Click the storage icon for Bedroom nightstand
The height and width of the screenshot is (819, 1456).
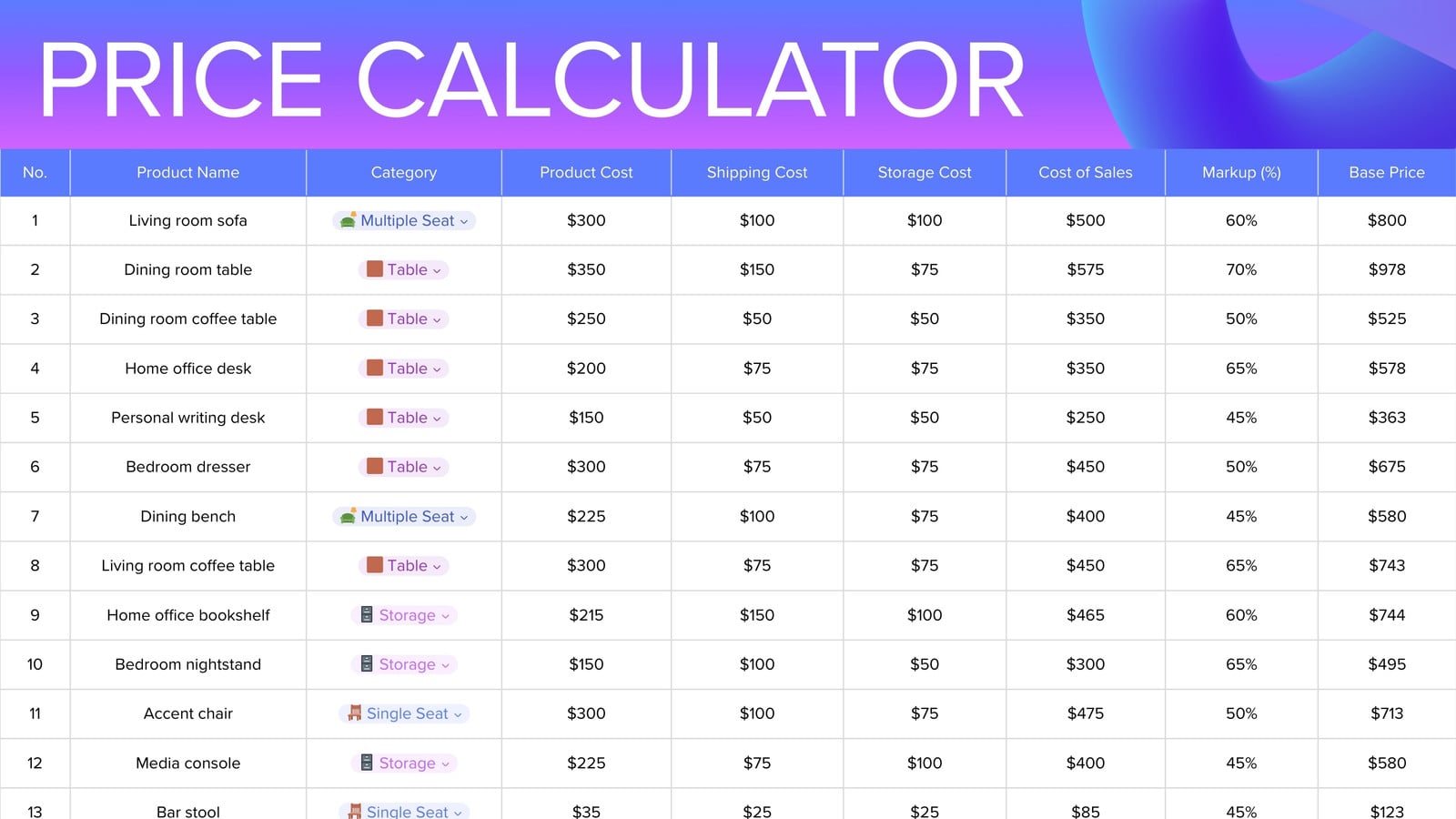tap(366, 664)
